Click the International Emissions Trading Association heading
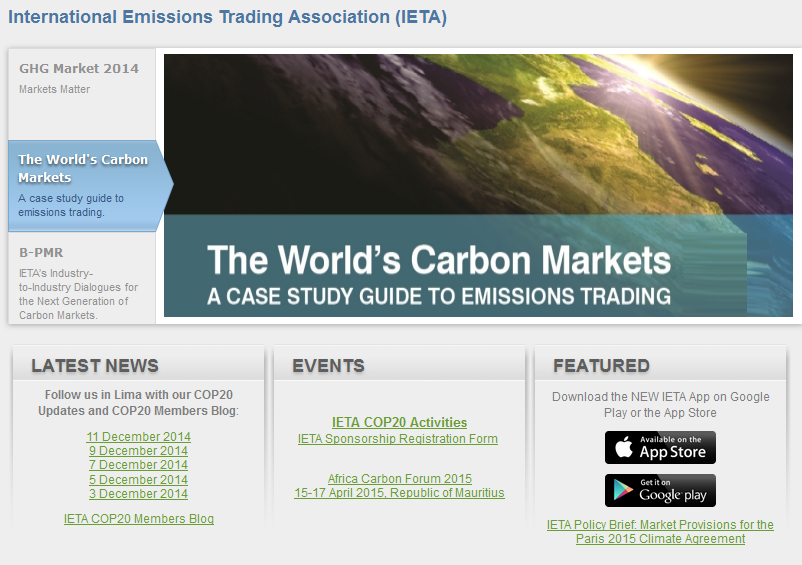The width and height of the screenshot is (802, 565). 227,17
